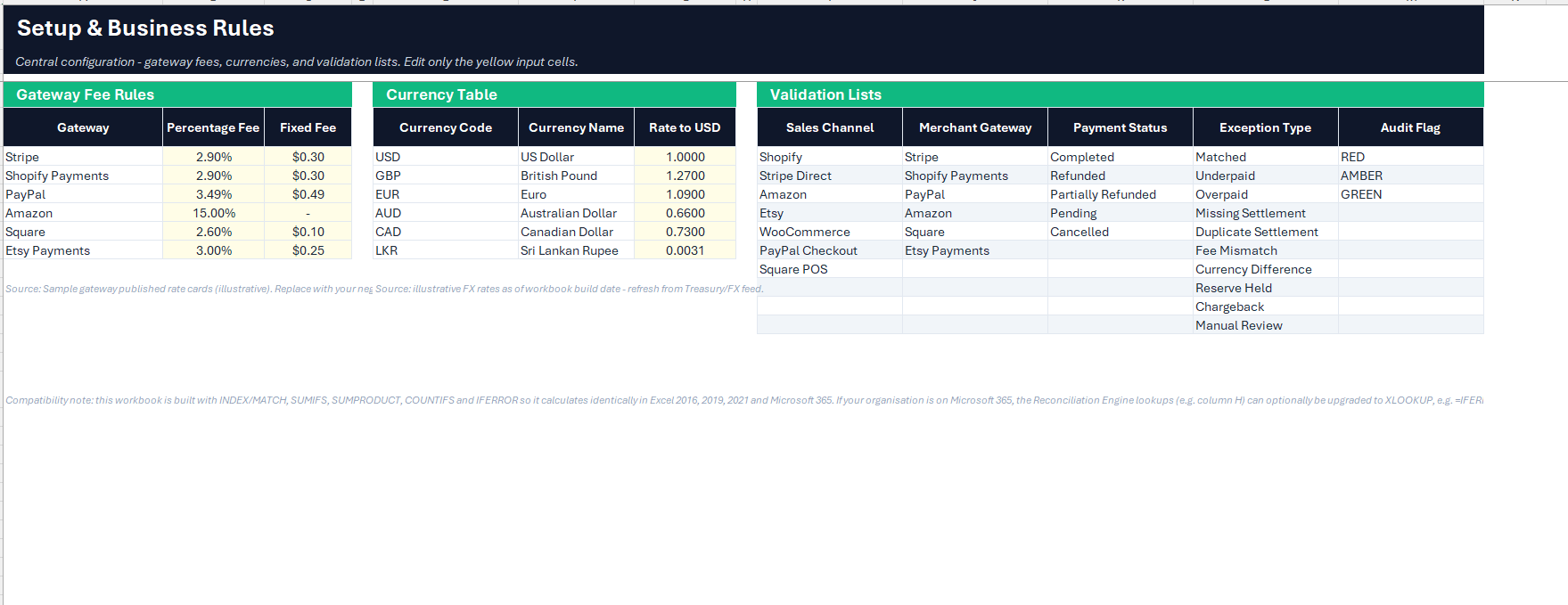Click the Rate to USD column header
The height and width of the screenshot is (605, 1568).
pyautogui.click(x=685, y=127)
